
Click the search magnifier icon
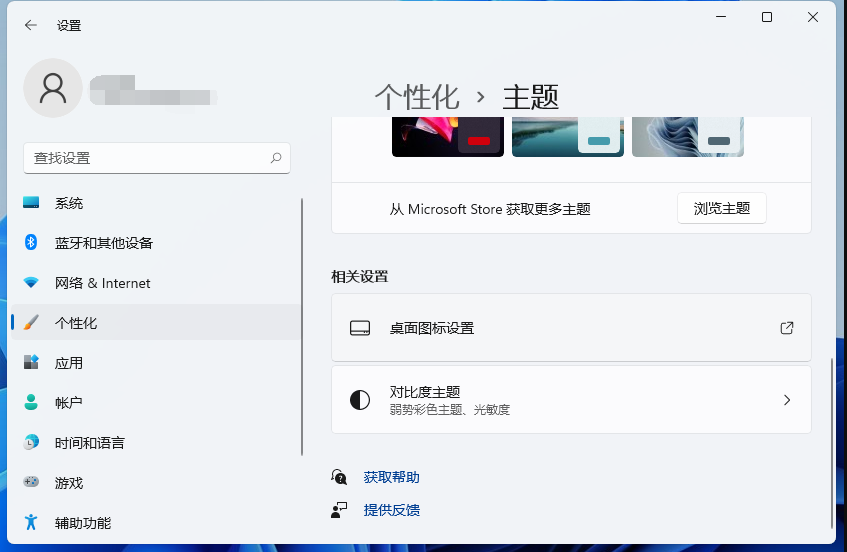click(276, 158)
